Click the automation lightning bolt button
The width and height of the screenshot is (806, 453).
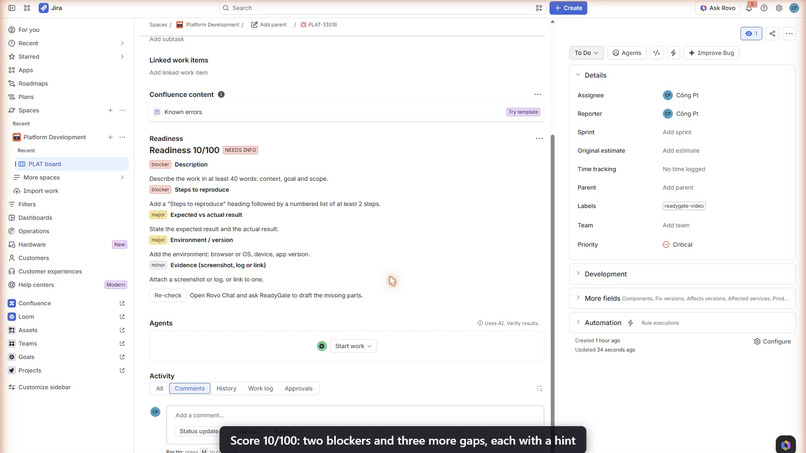673,53
